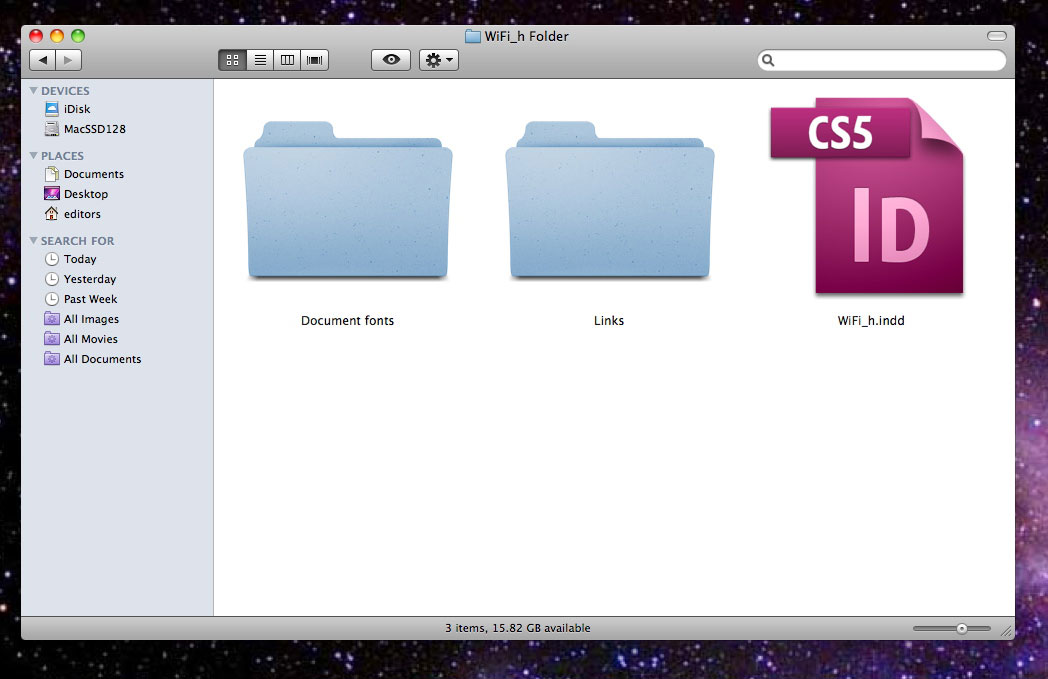This screenshot has width=1048, height=679.
Task: Zoom the window with green button
Action: click(x=78, y=36)
